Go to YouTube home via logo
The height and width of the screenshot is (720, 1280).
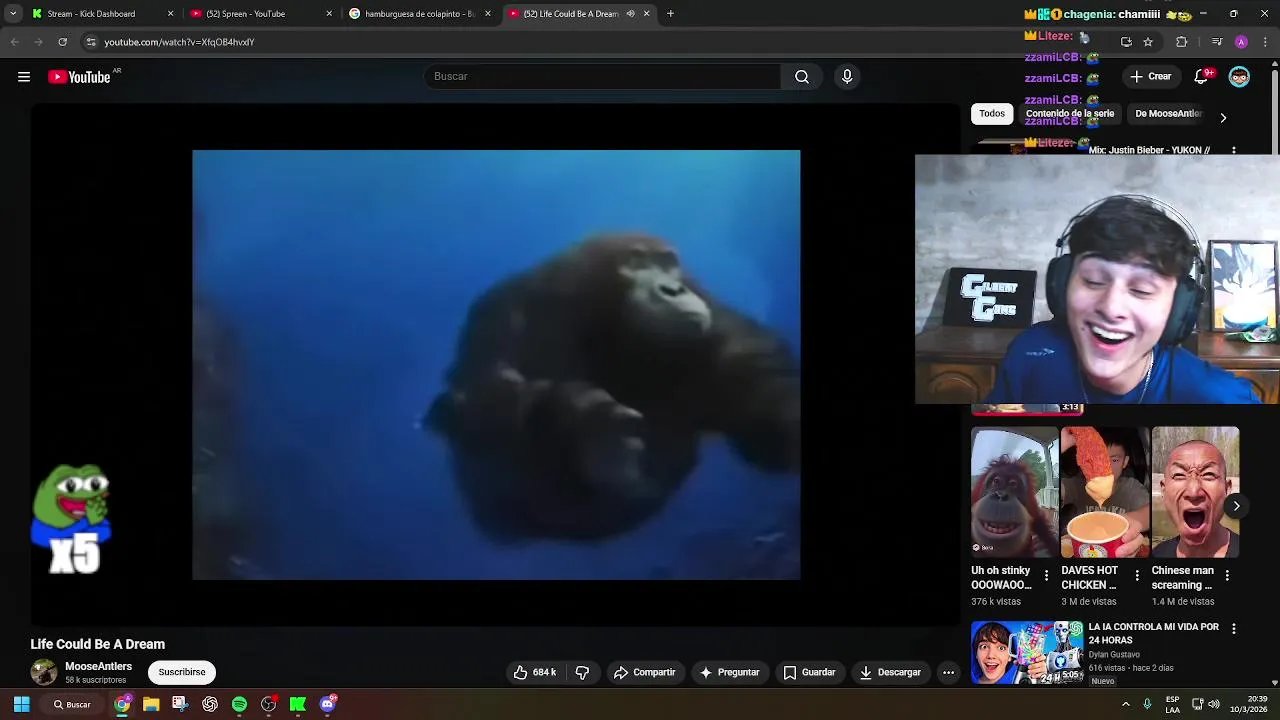click(x=79, y=77)
